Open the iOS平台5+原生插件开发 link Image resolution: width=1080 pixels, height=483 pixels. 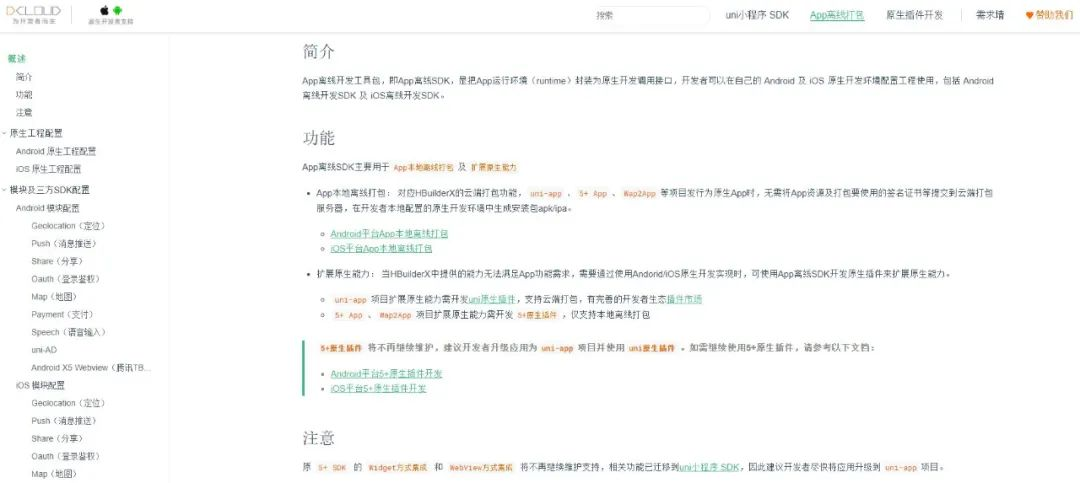(x=378, y=389)
